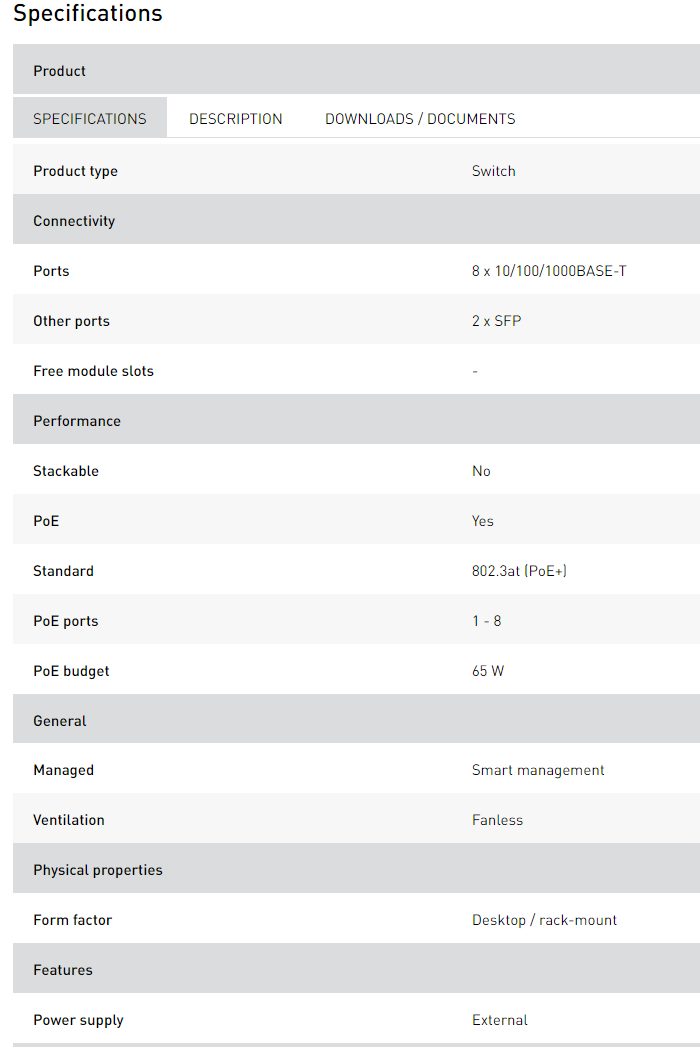This screenshot has height=1047, width=700.
Task: Open the DOWNLOADS / DOCUMENTS tab
Action: pyautogui.click(x=420, y=119)
